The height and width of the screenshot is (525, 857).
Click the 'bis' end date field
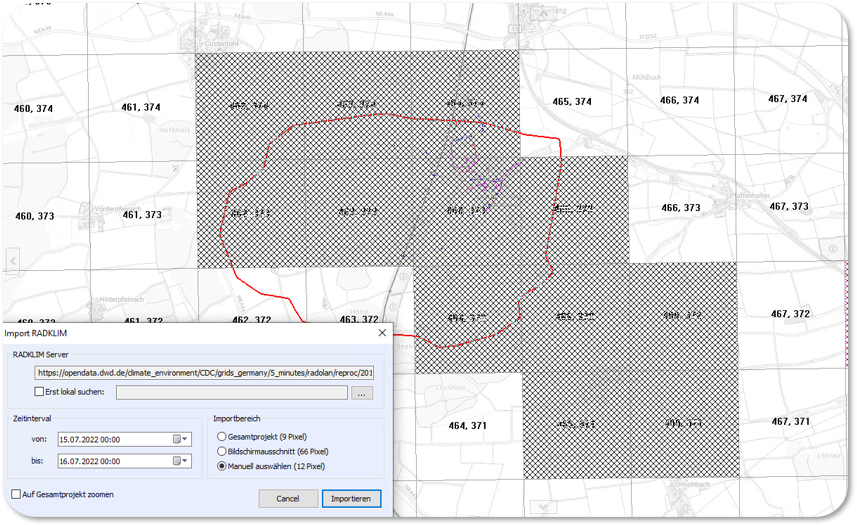tap(112, 461)
